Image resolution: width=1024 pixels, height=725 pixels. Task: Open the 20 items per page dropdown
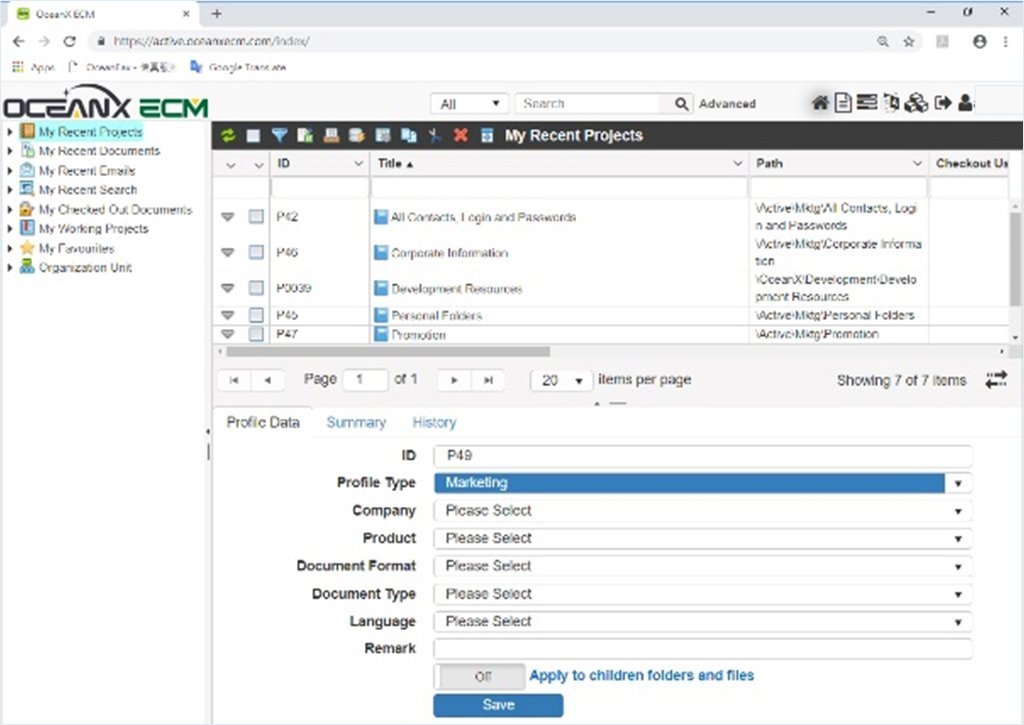click(x=562, y=380)
